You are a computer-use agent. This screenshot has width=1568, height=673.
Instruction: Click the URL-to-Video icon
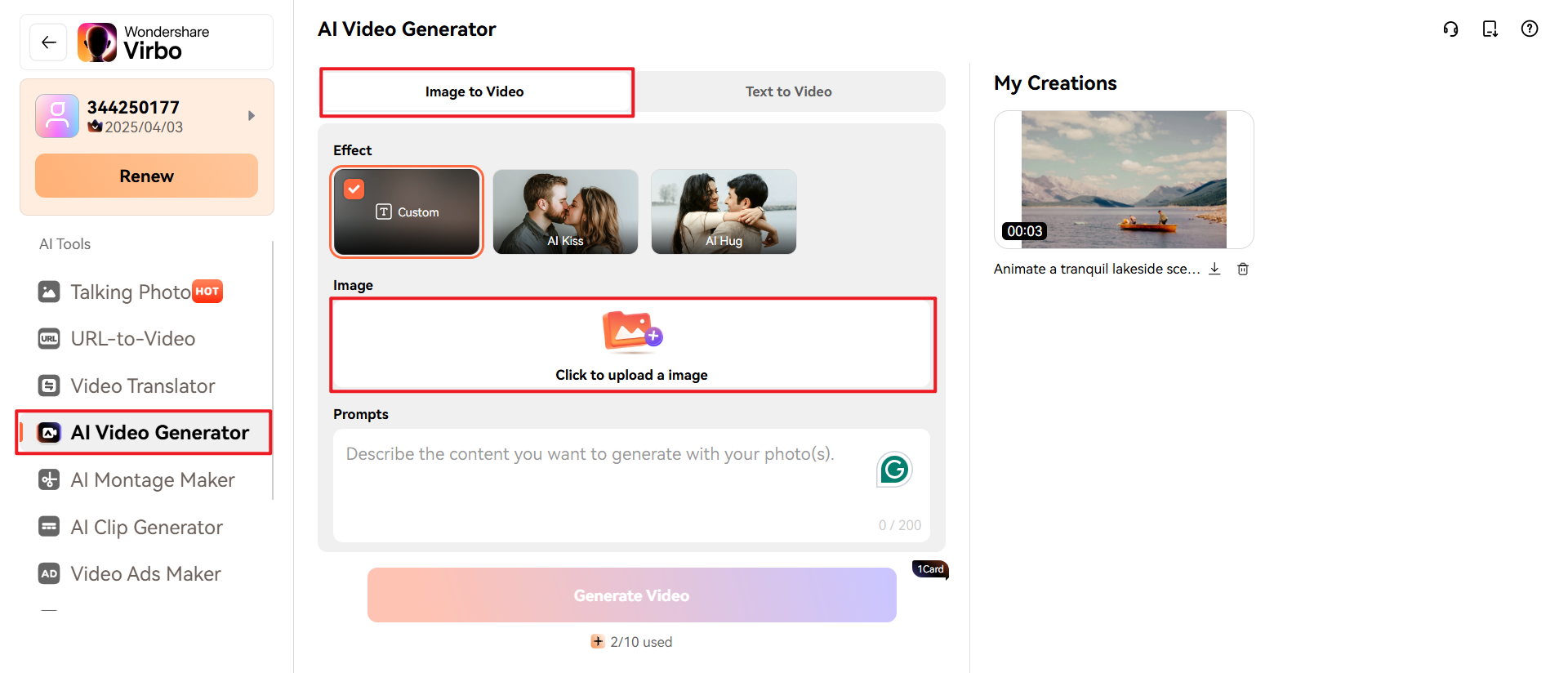pyautogui.click(x=49, y=338)
